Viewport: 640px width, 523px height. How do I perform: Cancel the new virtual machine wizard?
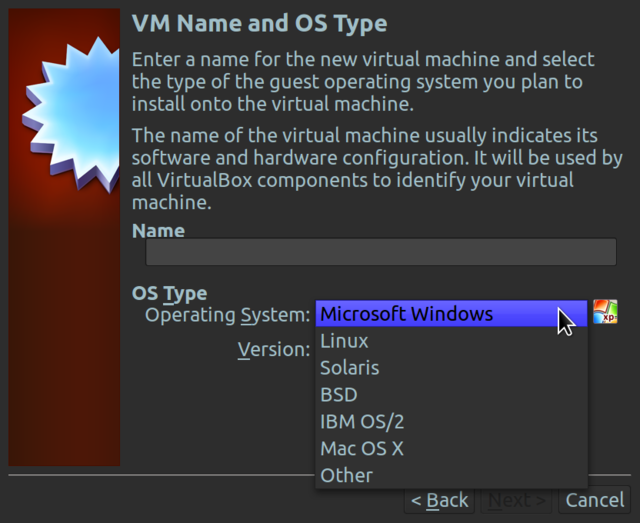pyautogui.click(x=595, y=500)
